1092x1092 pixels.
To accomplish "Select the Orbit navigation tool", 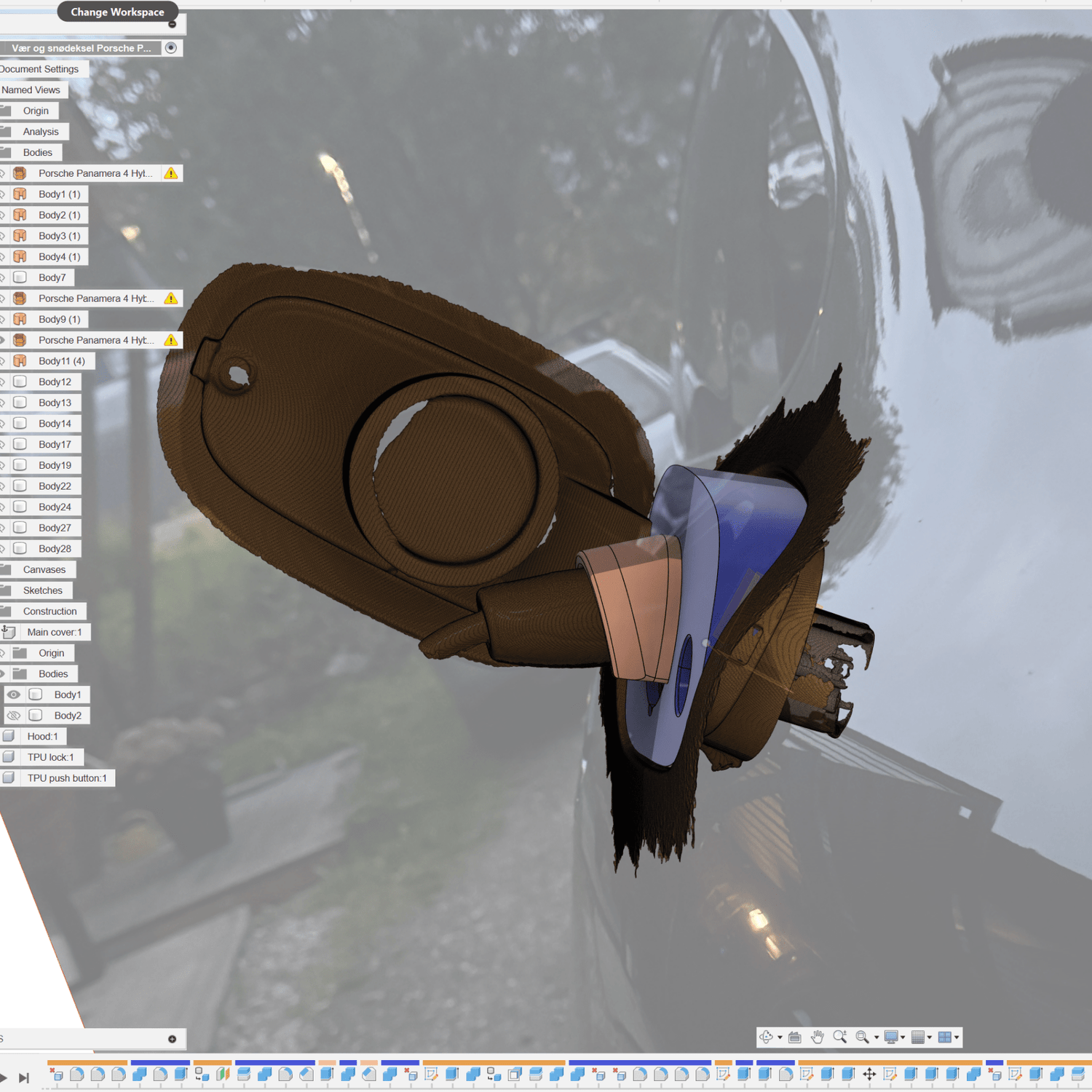I will pyautogui.click(x=767, y=1037).
